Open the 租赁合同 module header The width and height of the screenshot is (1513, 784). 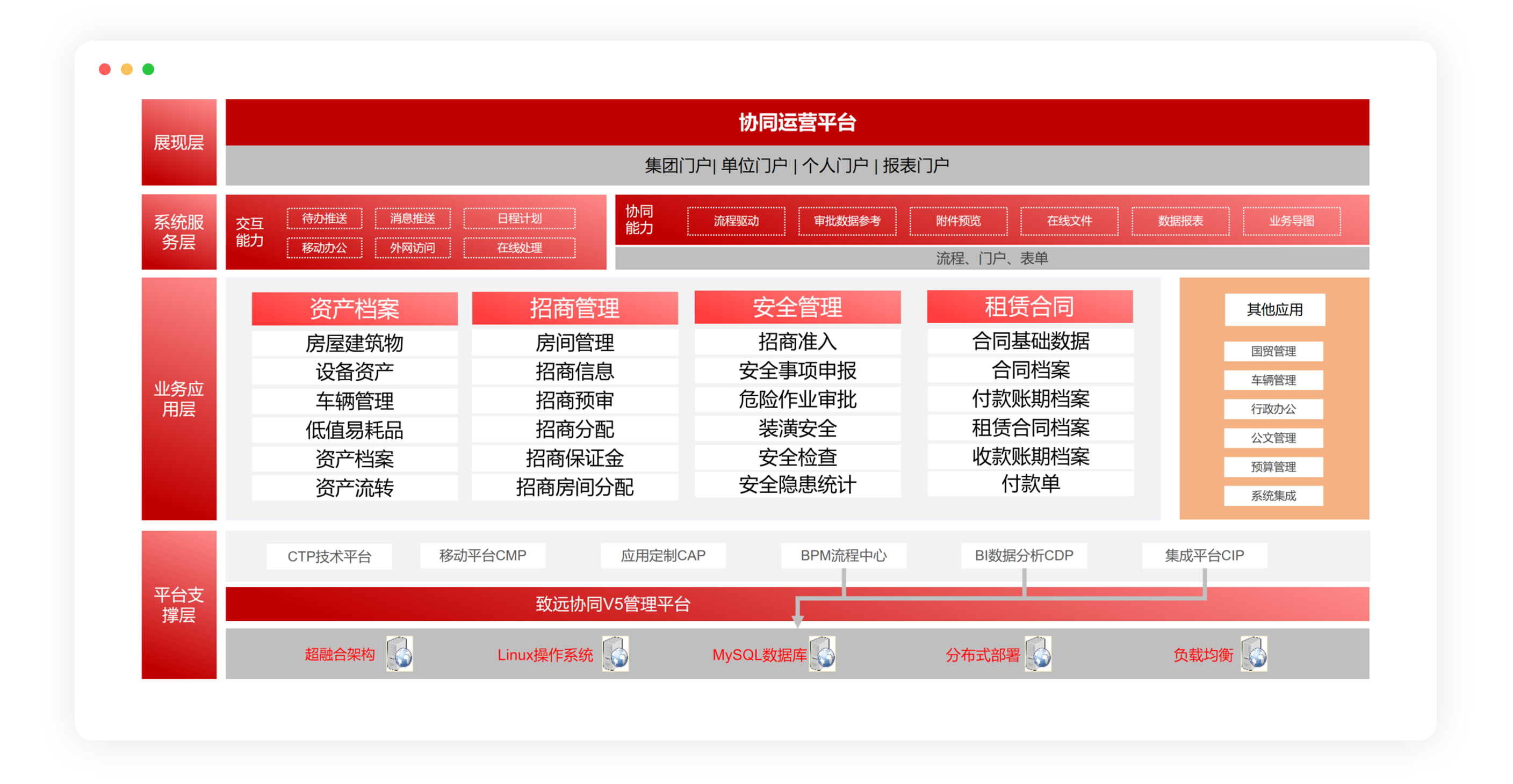click(1030, 306)
